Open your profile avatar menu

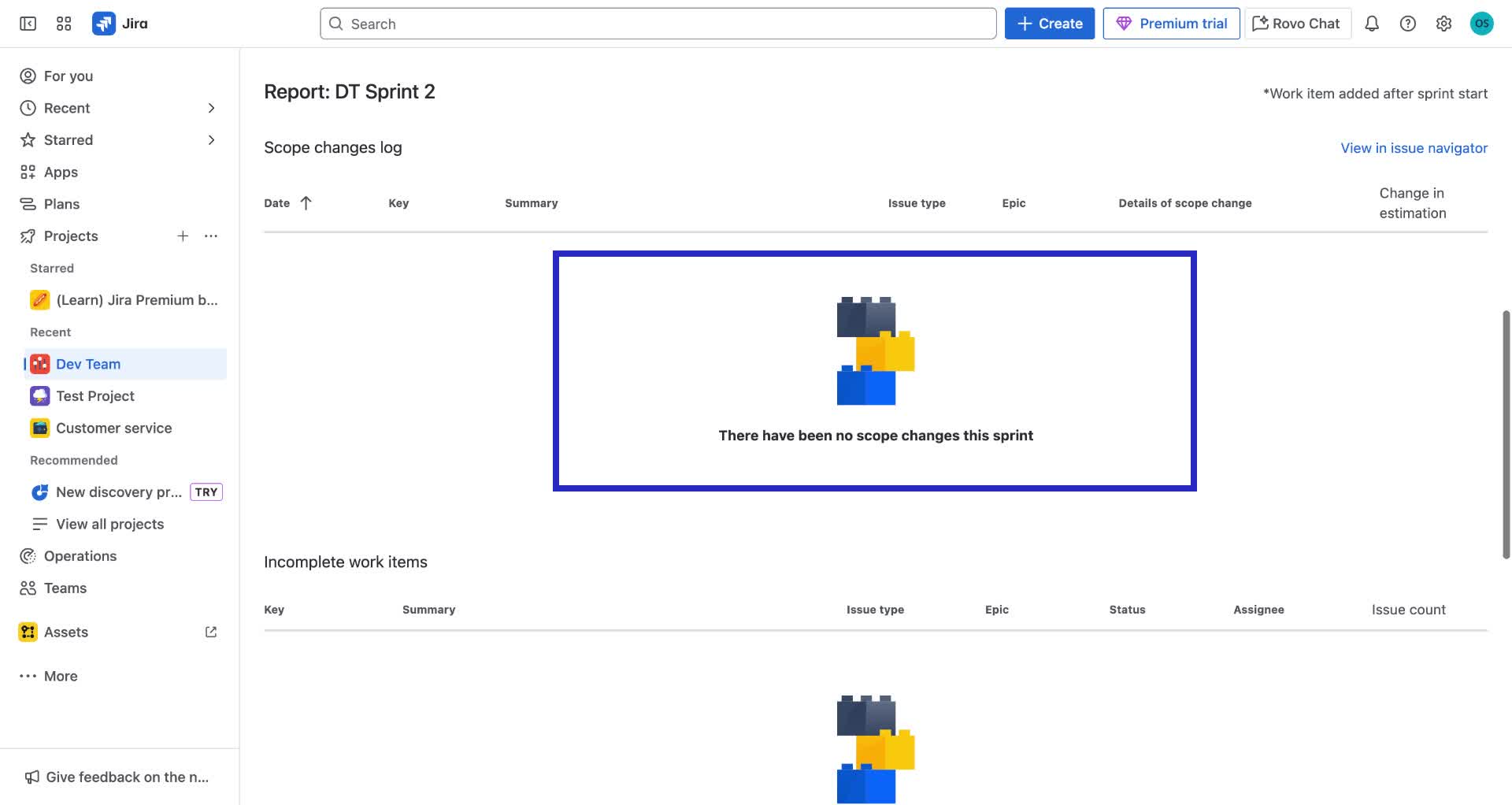click(x=1483, y=23)
